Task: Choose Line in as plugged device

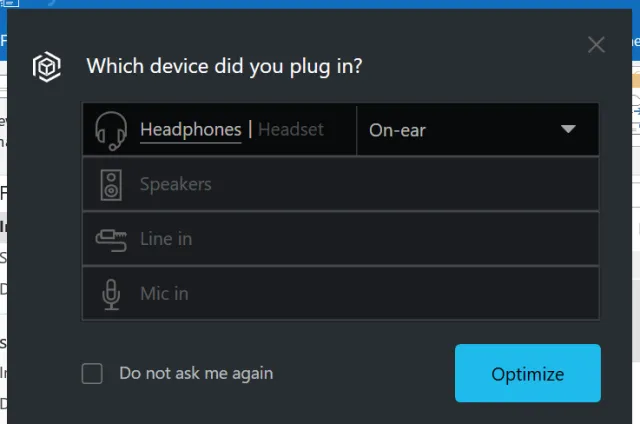Action: click(x=166, y=239)
